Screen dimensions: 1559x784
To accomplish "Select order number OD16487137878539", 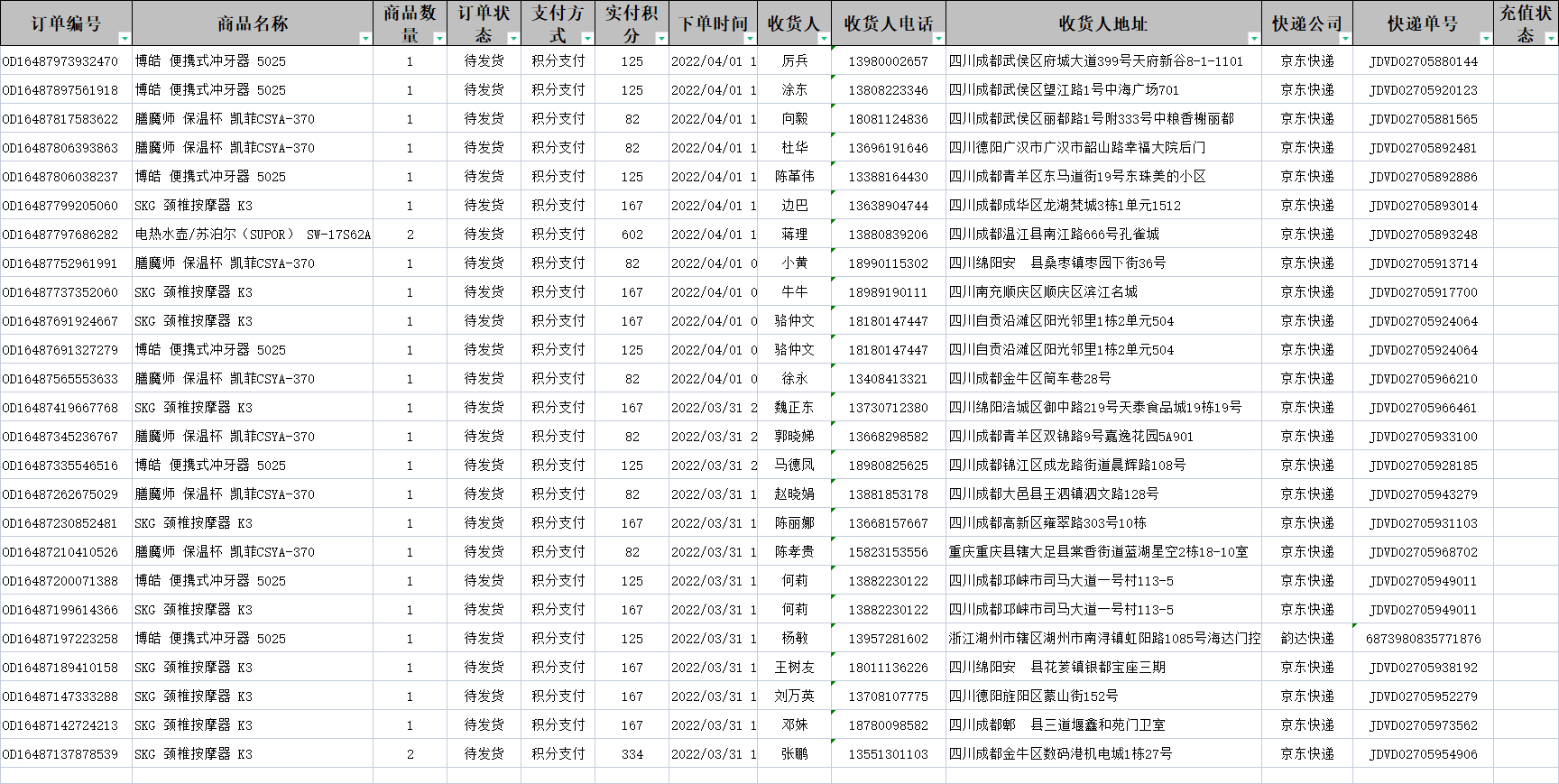I will [66, 754].
